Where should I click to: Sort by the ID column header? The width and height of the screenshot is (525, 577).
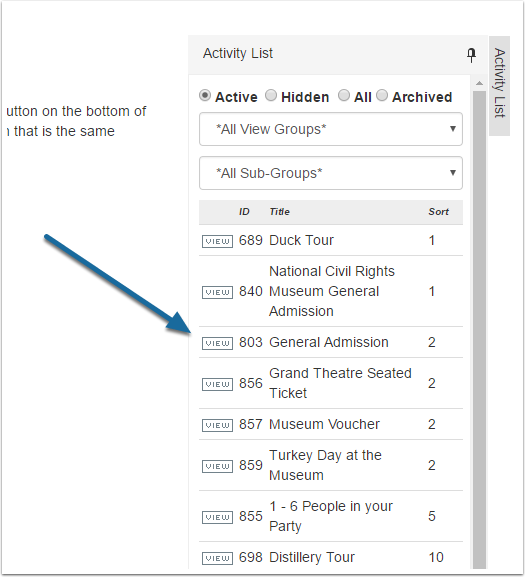(x=244, y=212)
